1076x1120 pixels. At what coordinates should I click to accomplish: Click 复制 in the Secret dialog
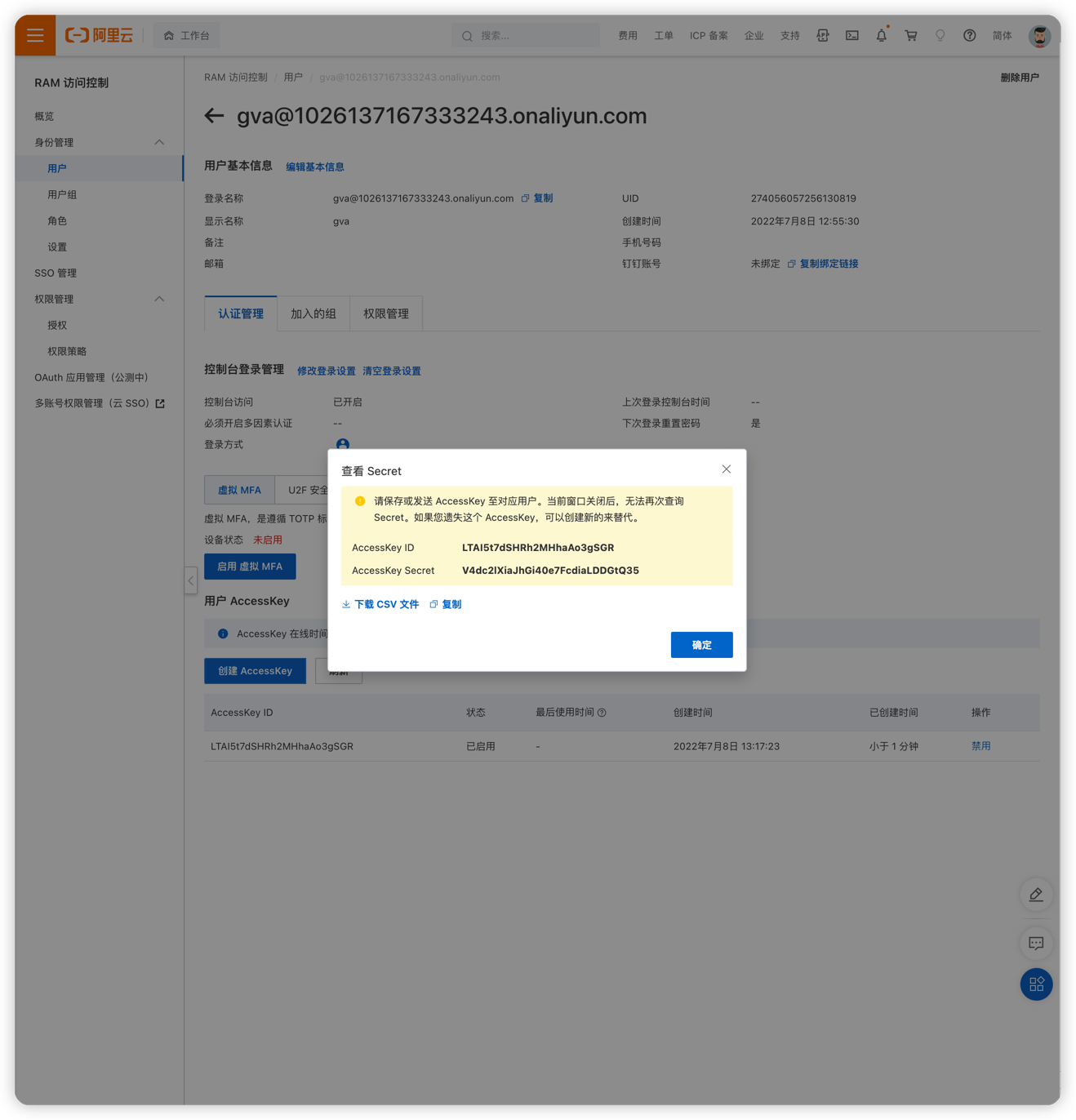click(x=446, y=604)
